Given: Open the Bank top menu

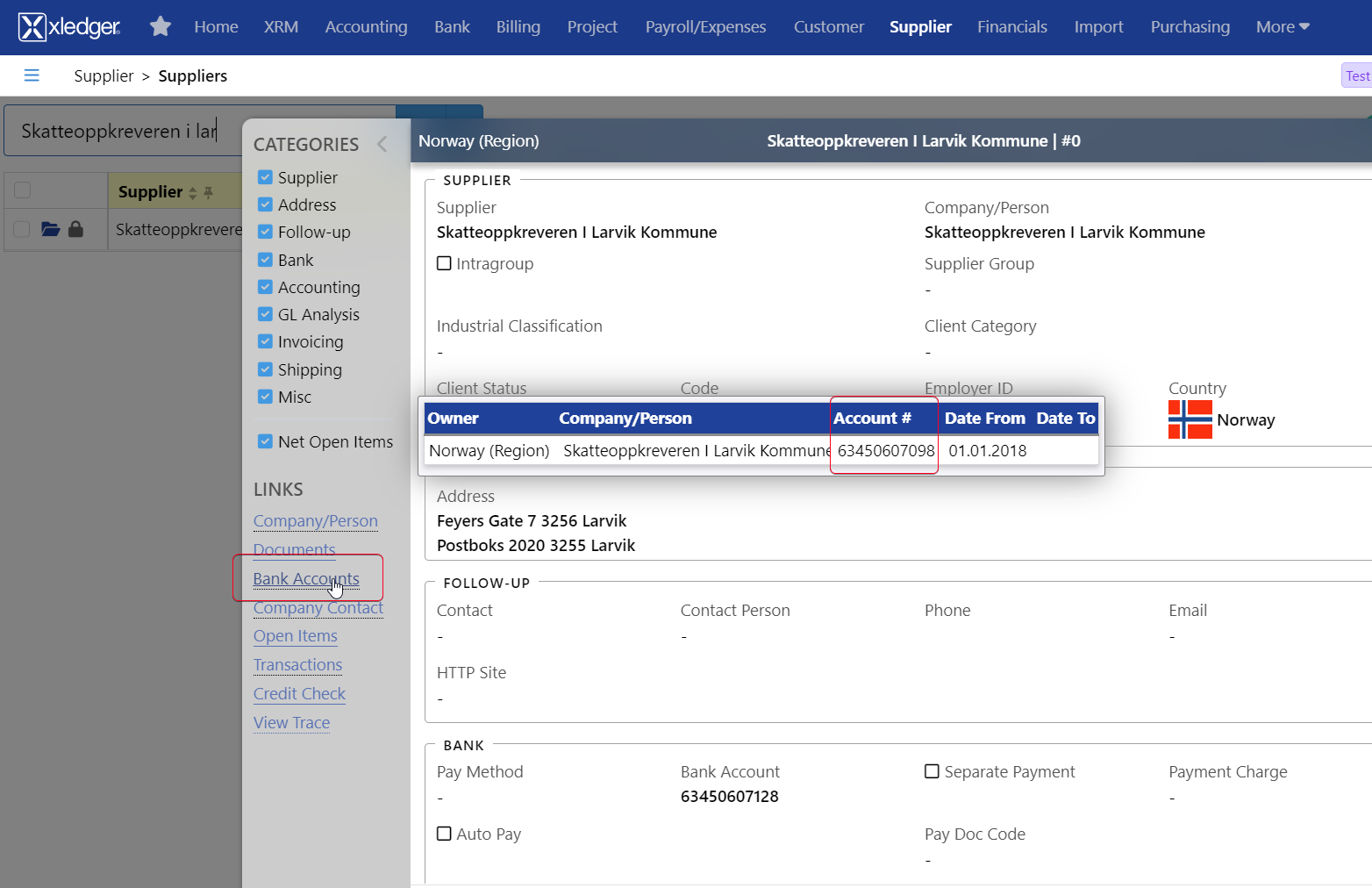Looking at the screenshot, I should (452, 27).
